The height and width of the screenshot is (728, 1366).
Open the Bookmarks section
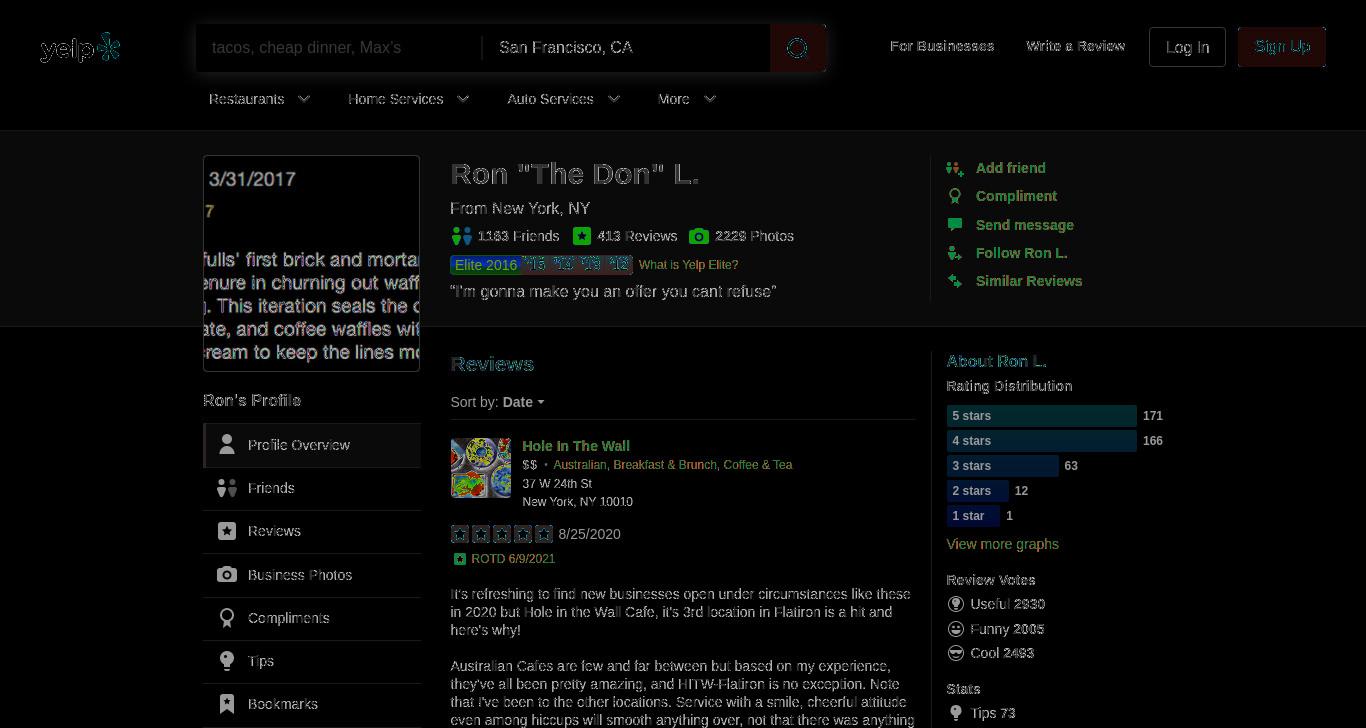[312, 704]
